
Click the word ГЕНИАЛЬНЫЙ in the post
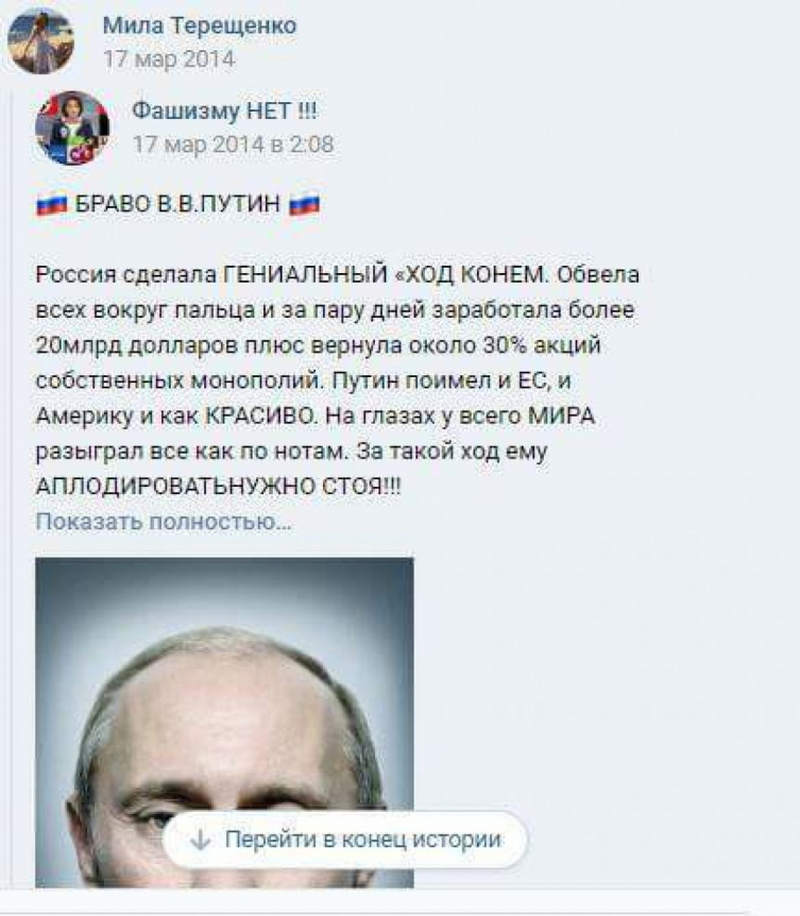click(306, 274)
